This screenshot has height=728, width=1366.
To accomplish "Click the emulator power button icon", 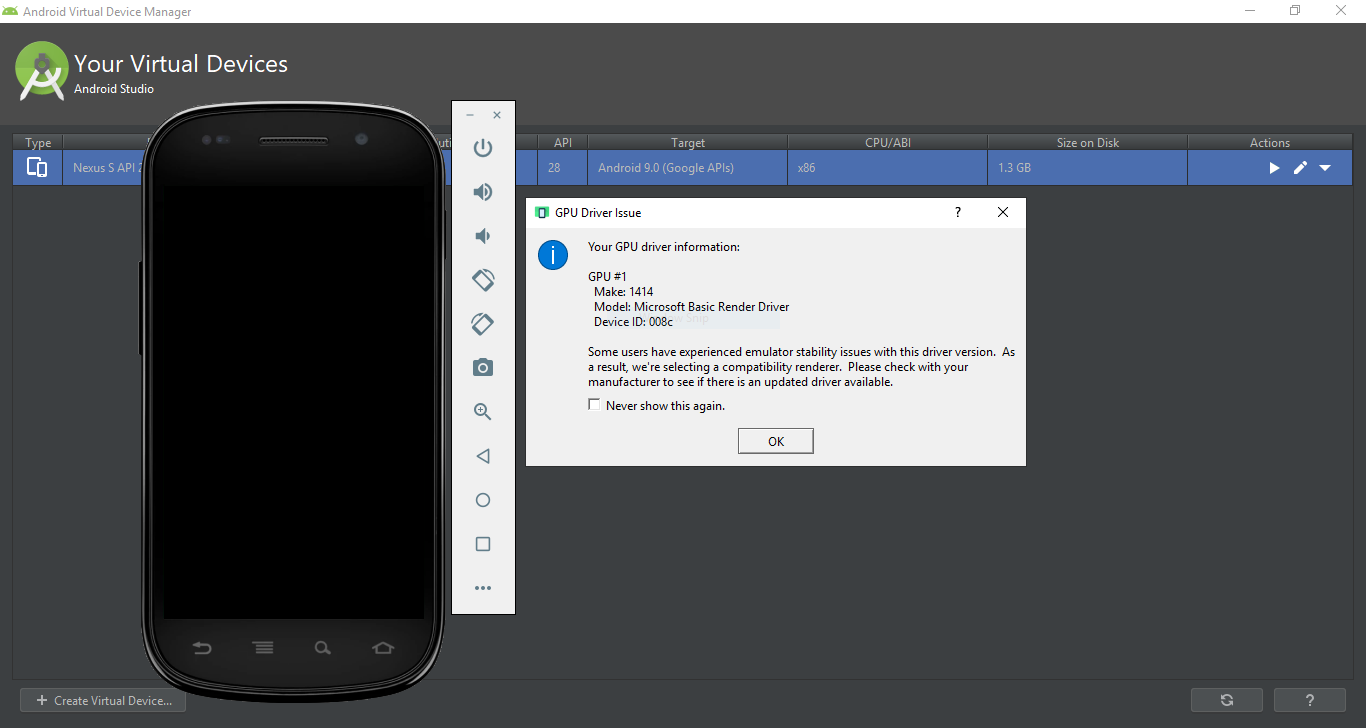I will 483,148.
